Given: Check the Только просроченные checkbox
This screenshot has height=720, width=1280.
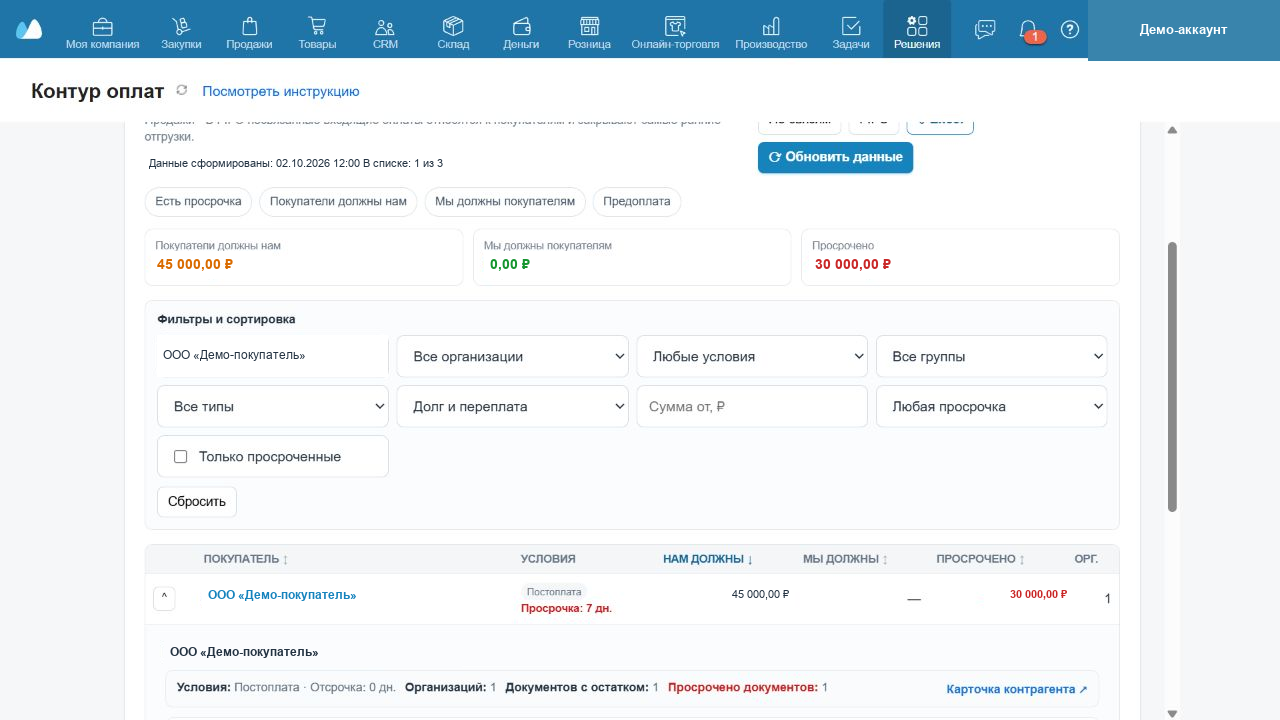Looking at the screenshot, I should coord(181,457).
